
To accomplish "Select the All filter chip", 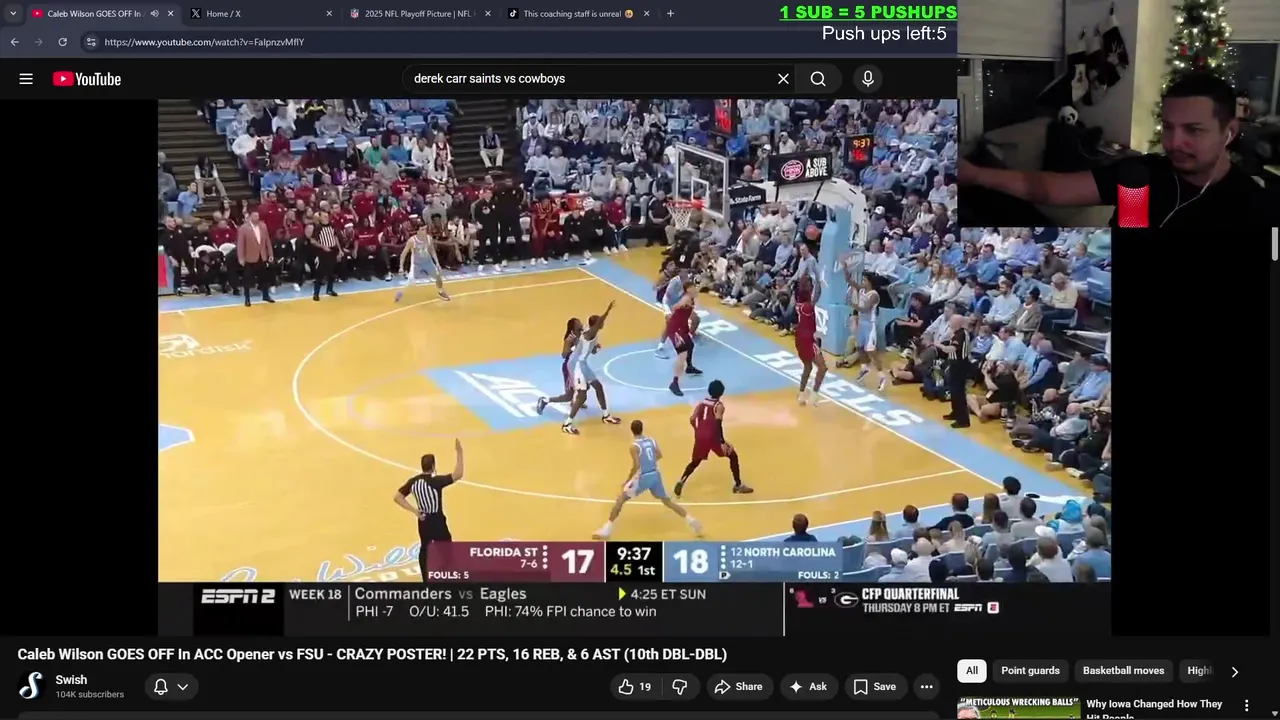I will coord(972,671).
